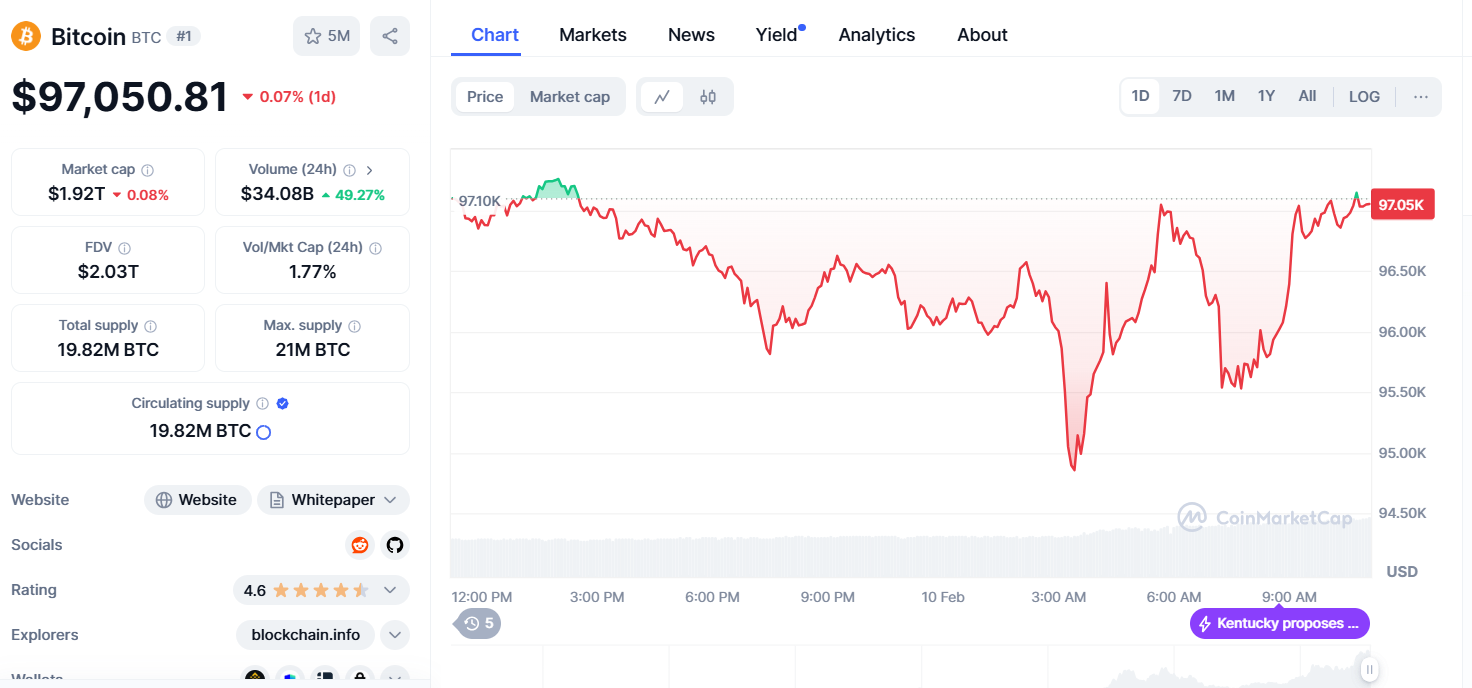Click the star watchlist button showing 5M
The height and width of the screenshot is (688, 1472).
(326, 36)
